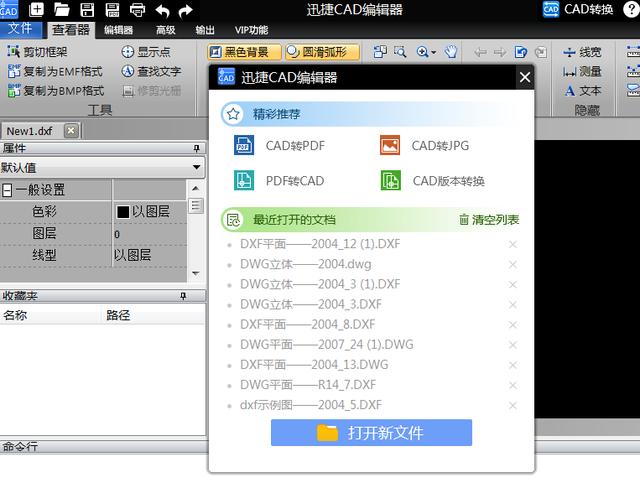Image resolution: width=640 pixels, height=488 pixels.
Task: Click the New file icon in title bar
Action: click(37, 9)
